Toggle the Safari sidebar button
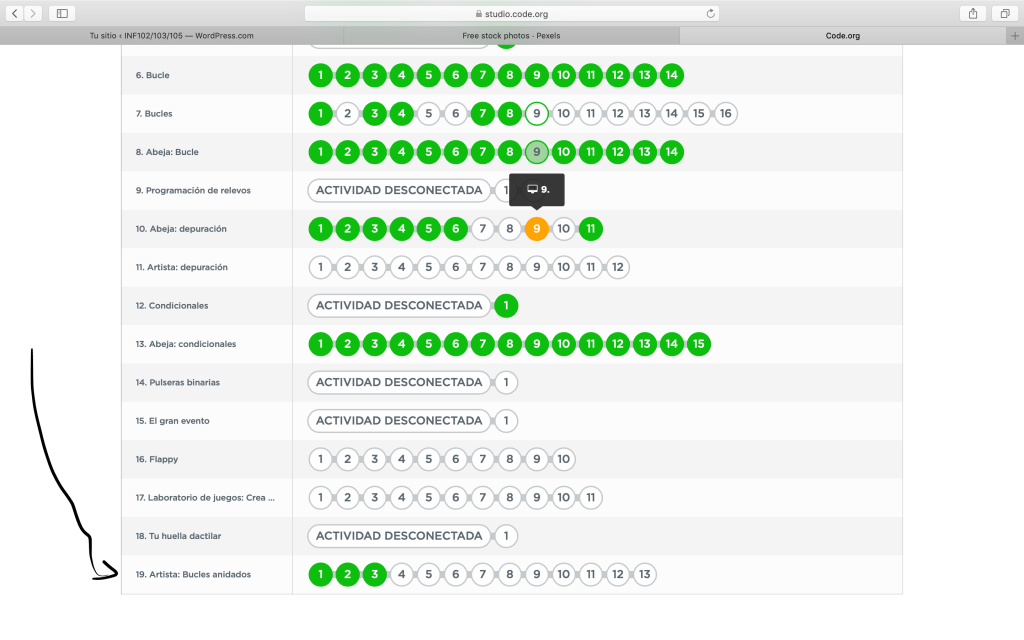The image size is (1024, 640). tap(62, 13)
